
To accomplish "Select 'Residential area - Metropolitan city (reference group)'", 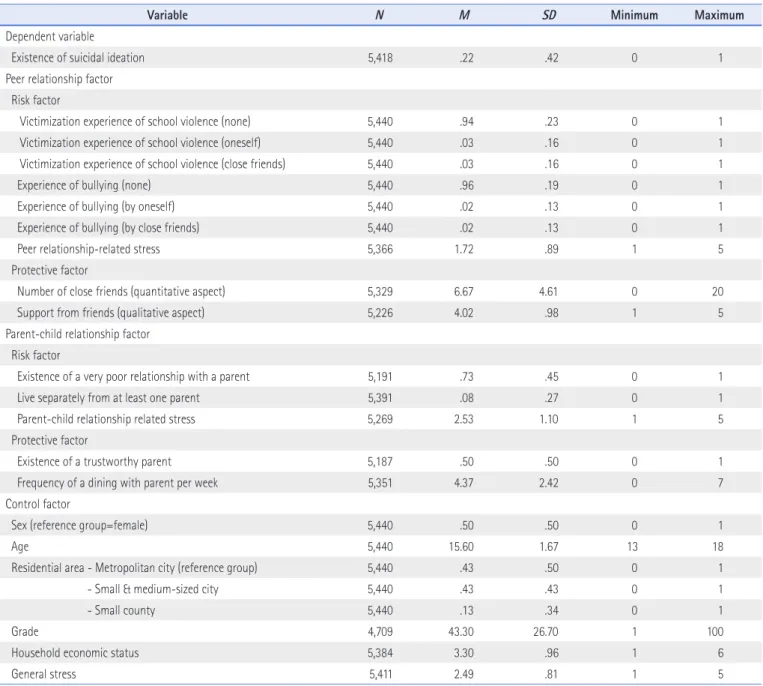I will click(134, 568).
